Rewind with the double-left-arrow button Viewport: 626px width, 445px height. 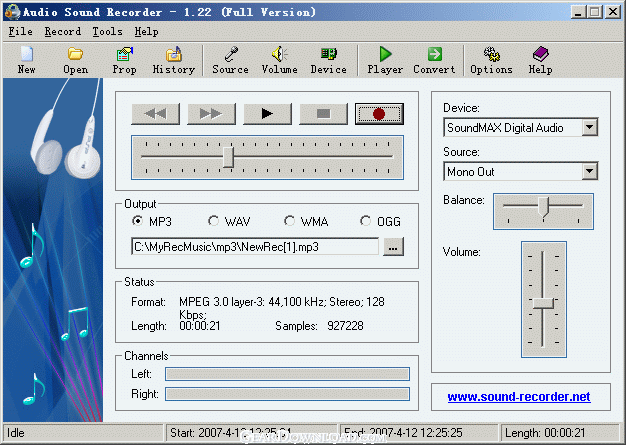pos(156,114)
